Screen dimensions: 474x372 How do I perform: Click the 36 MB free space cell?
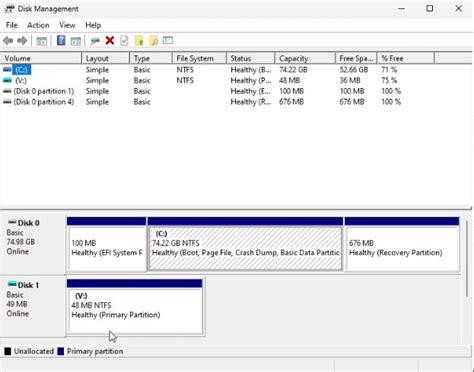350,80
